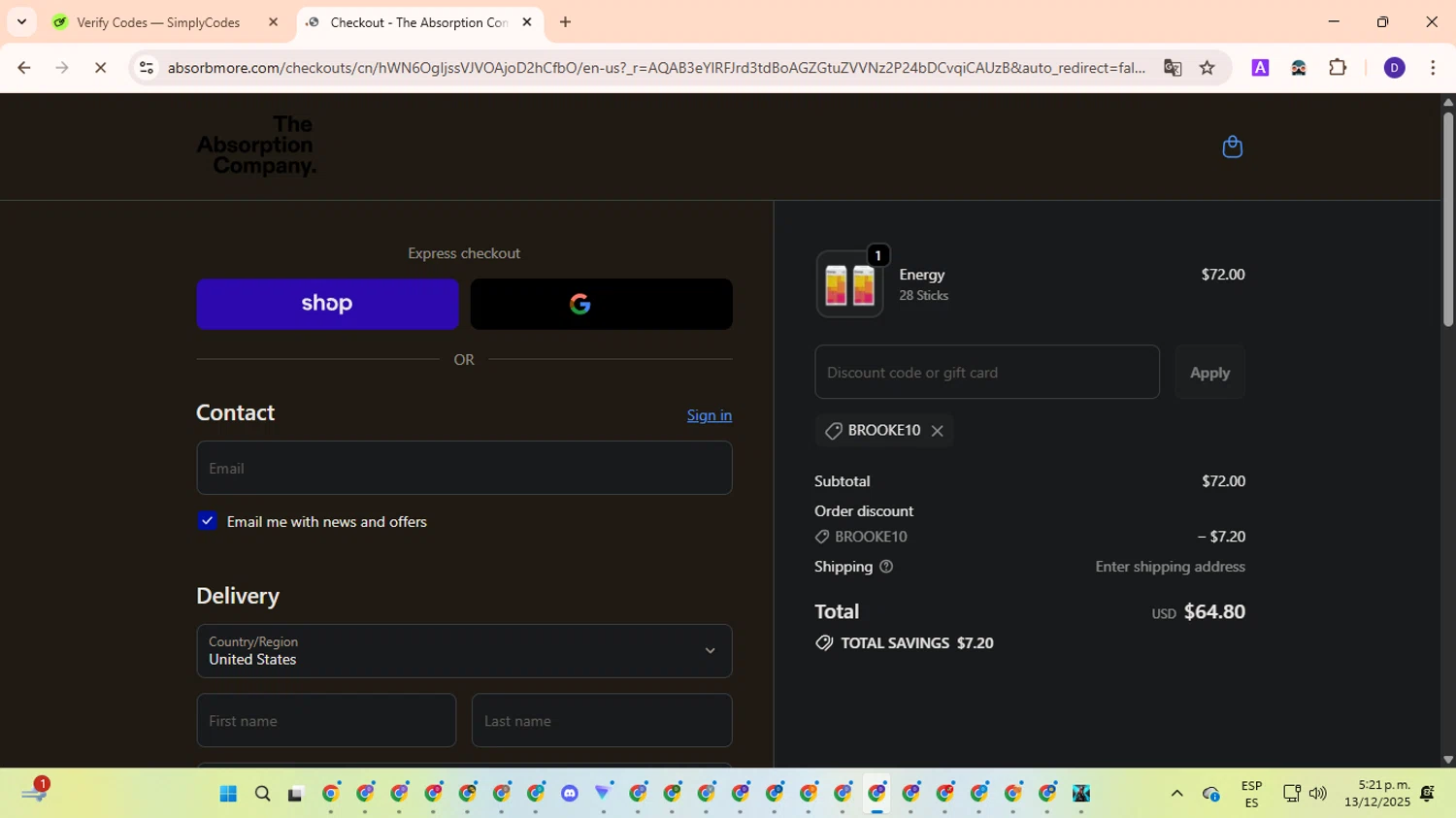The width and height of the screenshot is (1456, 818).
Task: Click the total amount $64.80
Action: [1214, 612]
